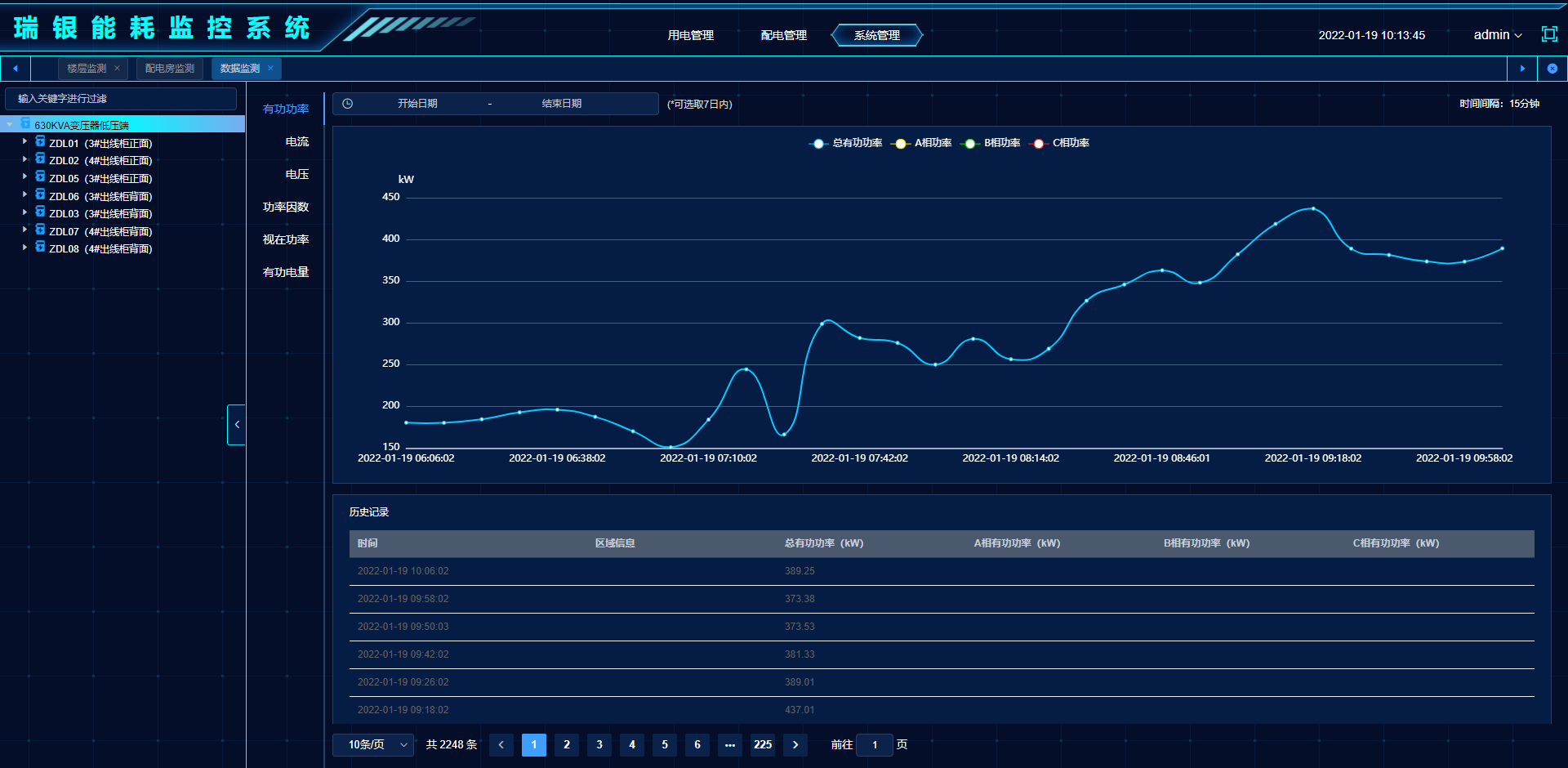Screen dimensions: 1568x768
Task: Hide the C相功率 legend series
Action: [x=1061, y=143]
